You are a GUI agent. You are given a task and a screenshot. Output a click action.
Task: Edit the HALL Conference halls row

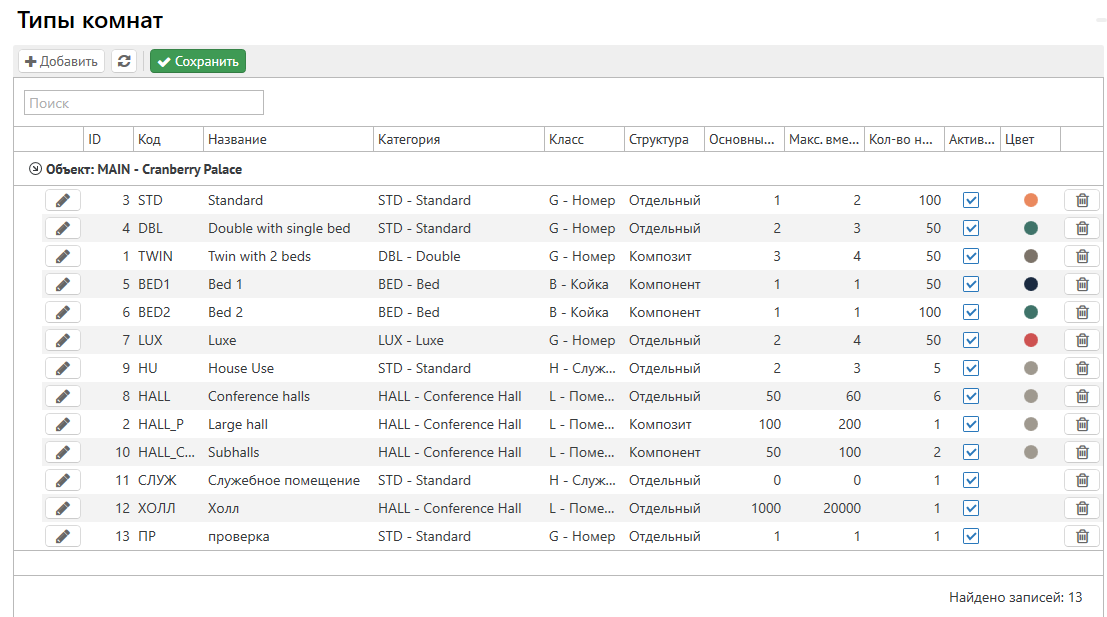pyautogui.click(x=62, y=396)
